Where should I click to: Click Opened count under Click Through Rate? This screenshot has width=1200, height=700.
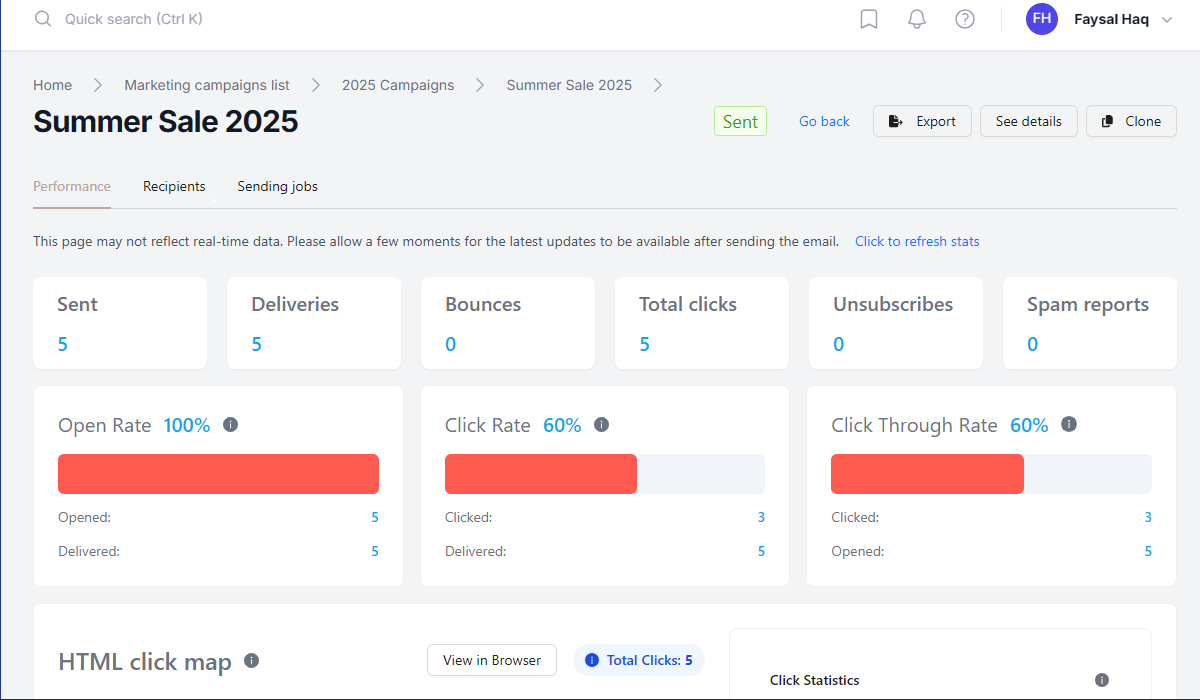(x=1148, y=551)
